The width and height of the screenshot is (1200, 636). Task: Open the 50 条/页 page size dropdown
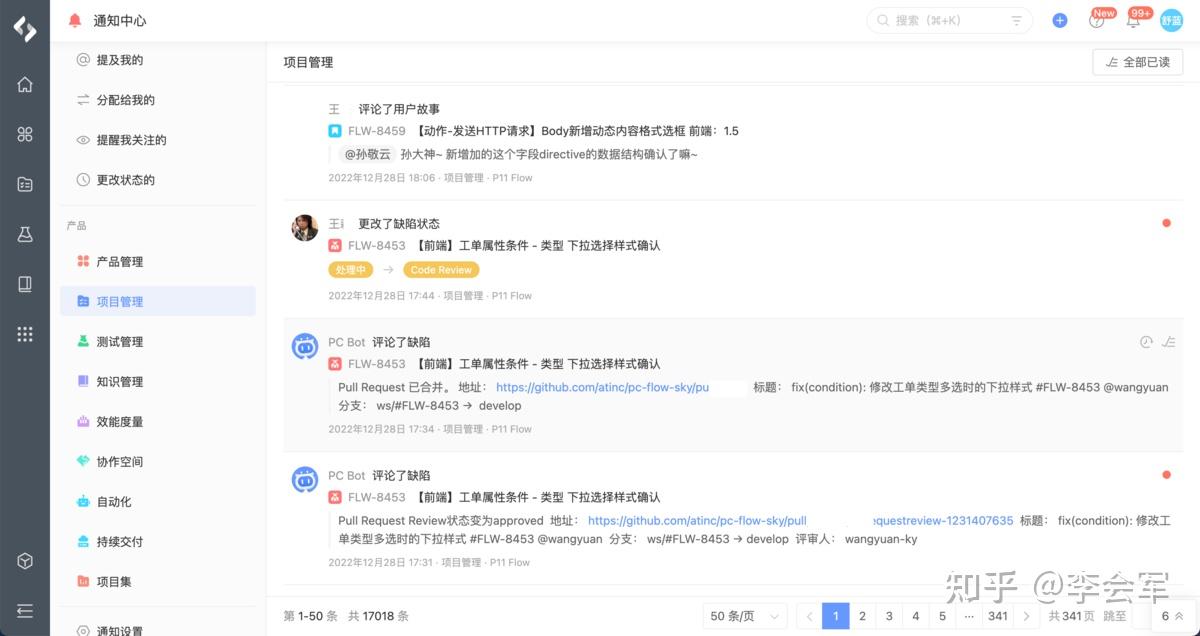click(x=744, y=616)
